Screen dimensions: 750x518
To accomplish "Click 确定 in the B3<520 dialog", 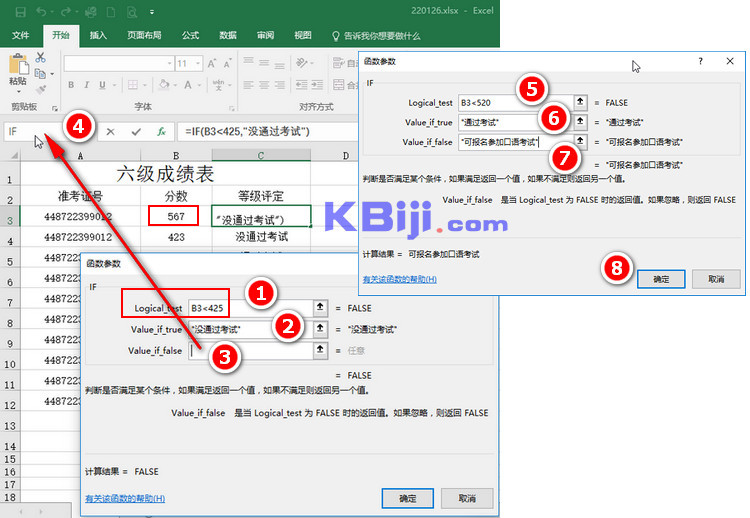I will pos(661,279).
